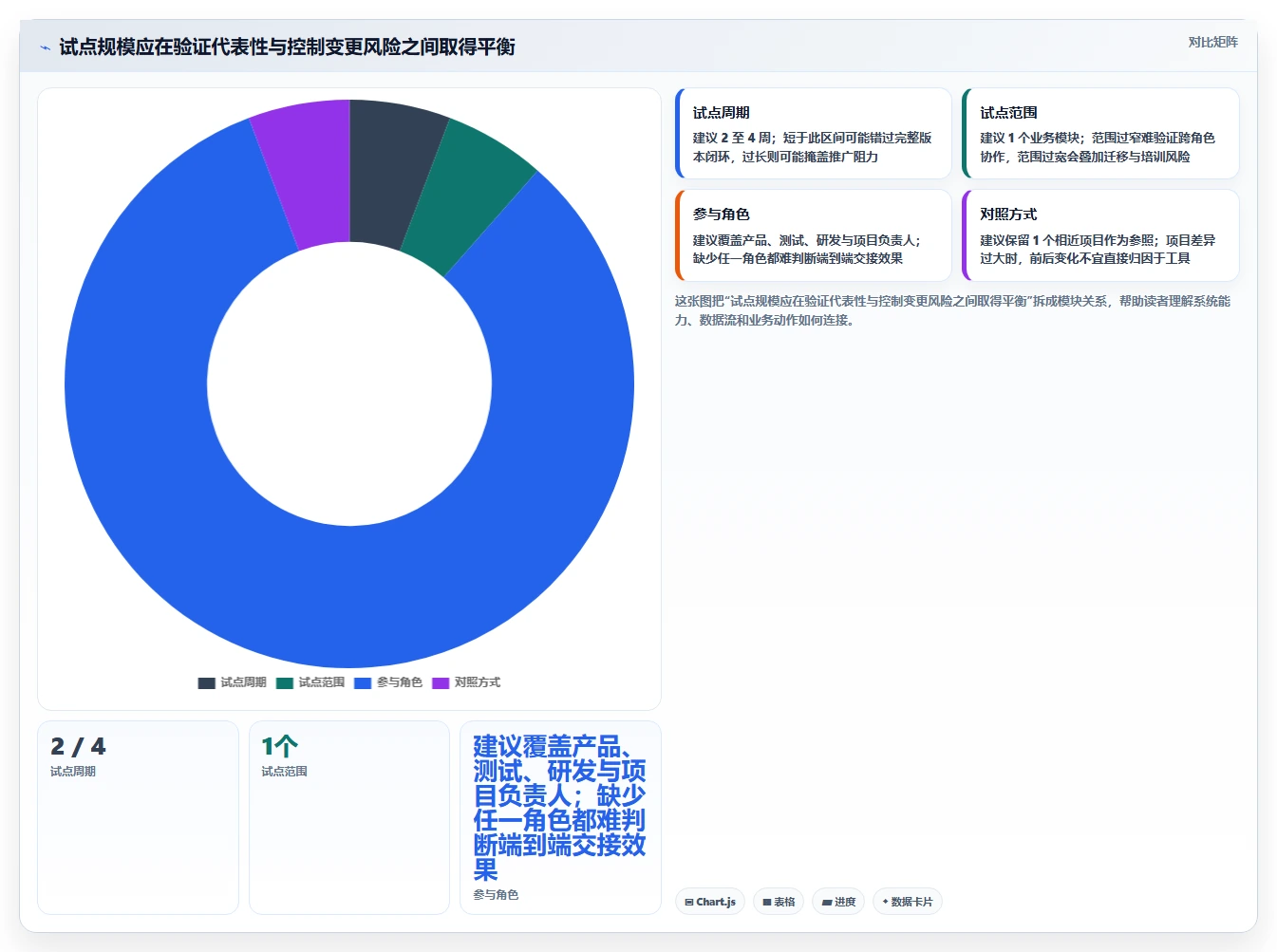Click the description paragraph starting 这张图把
Viewport: 1277px width, 952px height.
tap(952, 310)
